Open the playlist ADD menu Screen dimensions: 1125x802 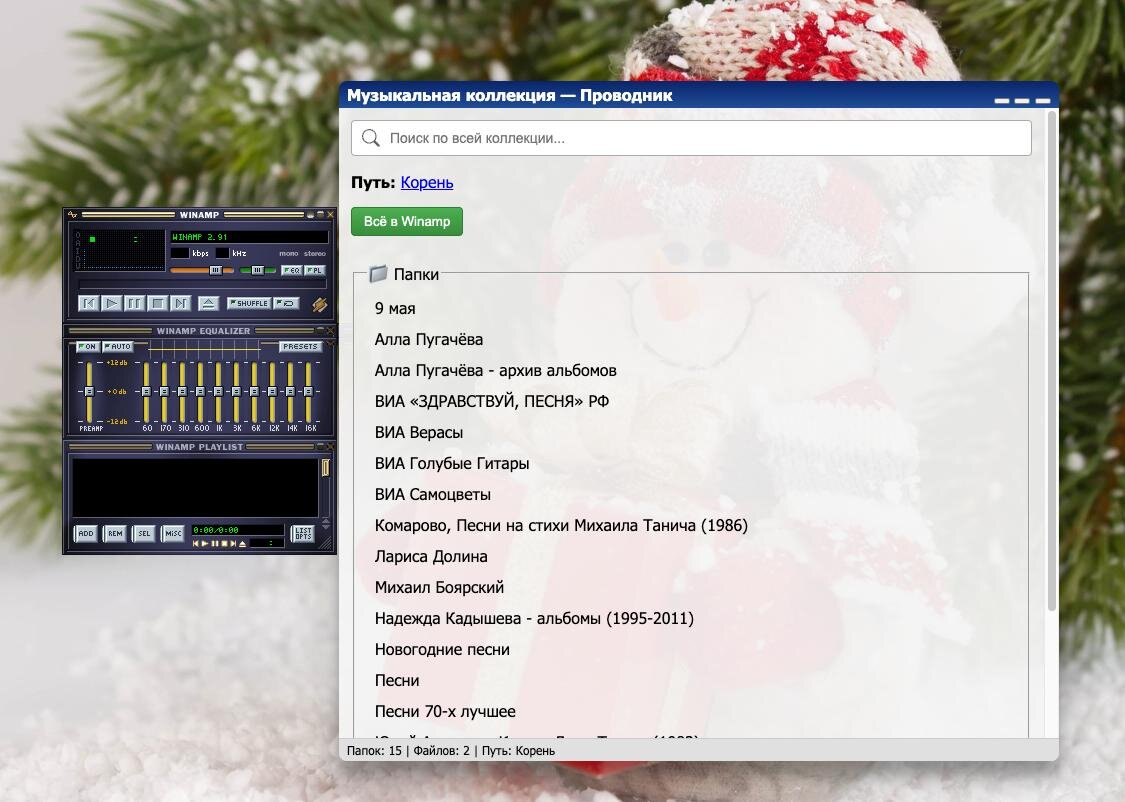click(x=86, y=534)
